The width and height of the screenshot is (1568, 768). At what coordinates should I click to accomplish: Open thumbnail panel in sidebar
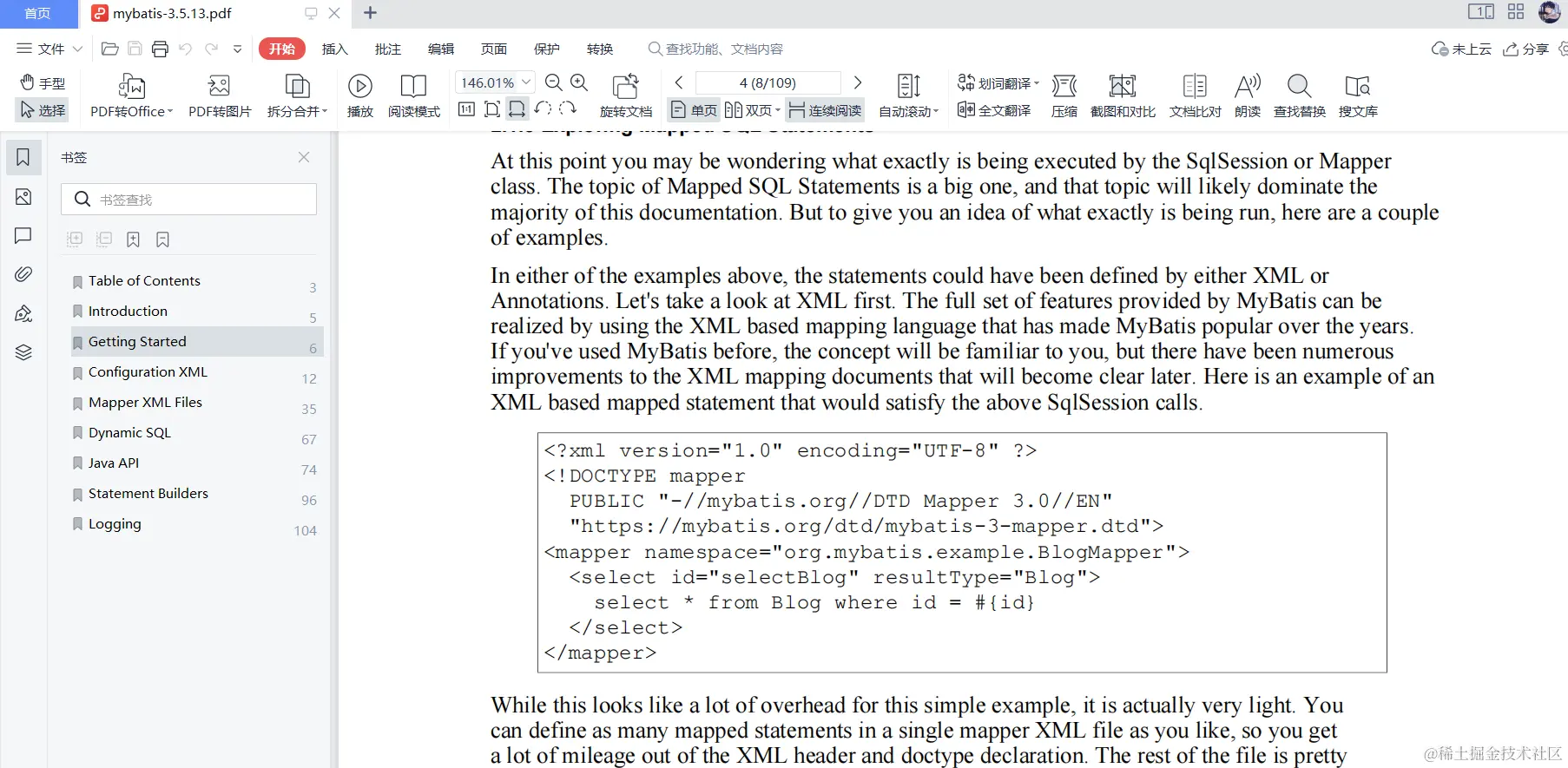point(23,197)
